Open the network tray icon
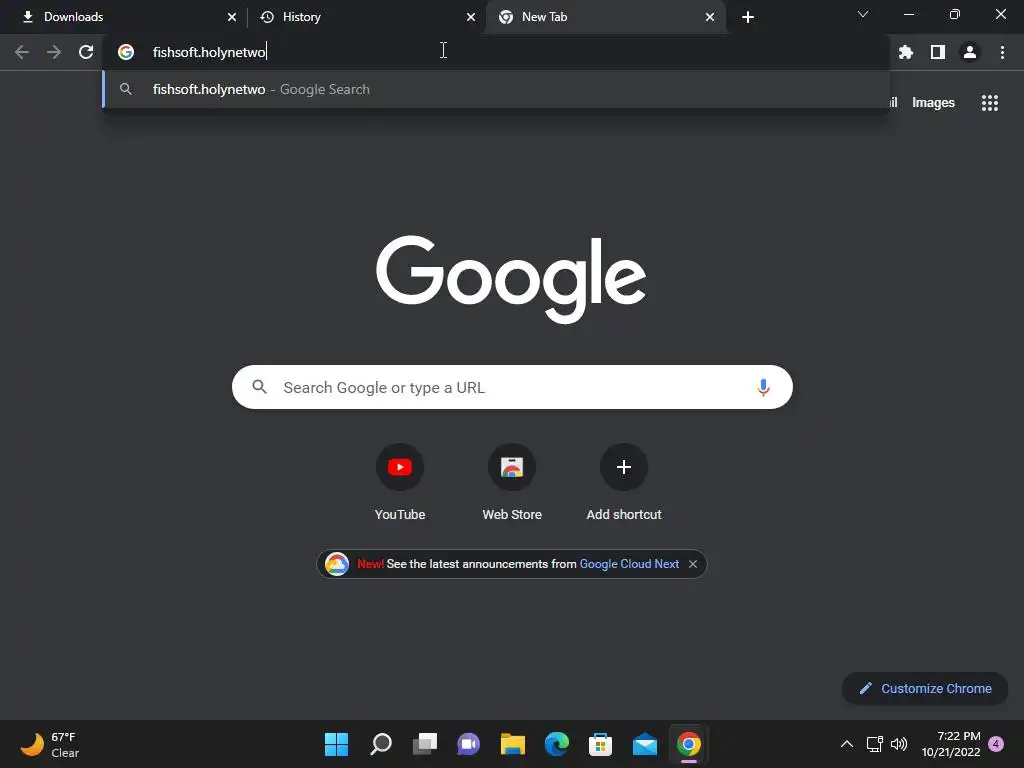 click(874, 744)
